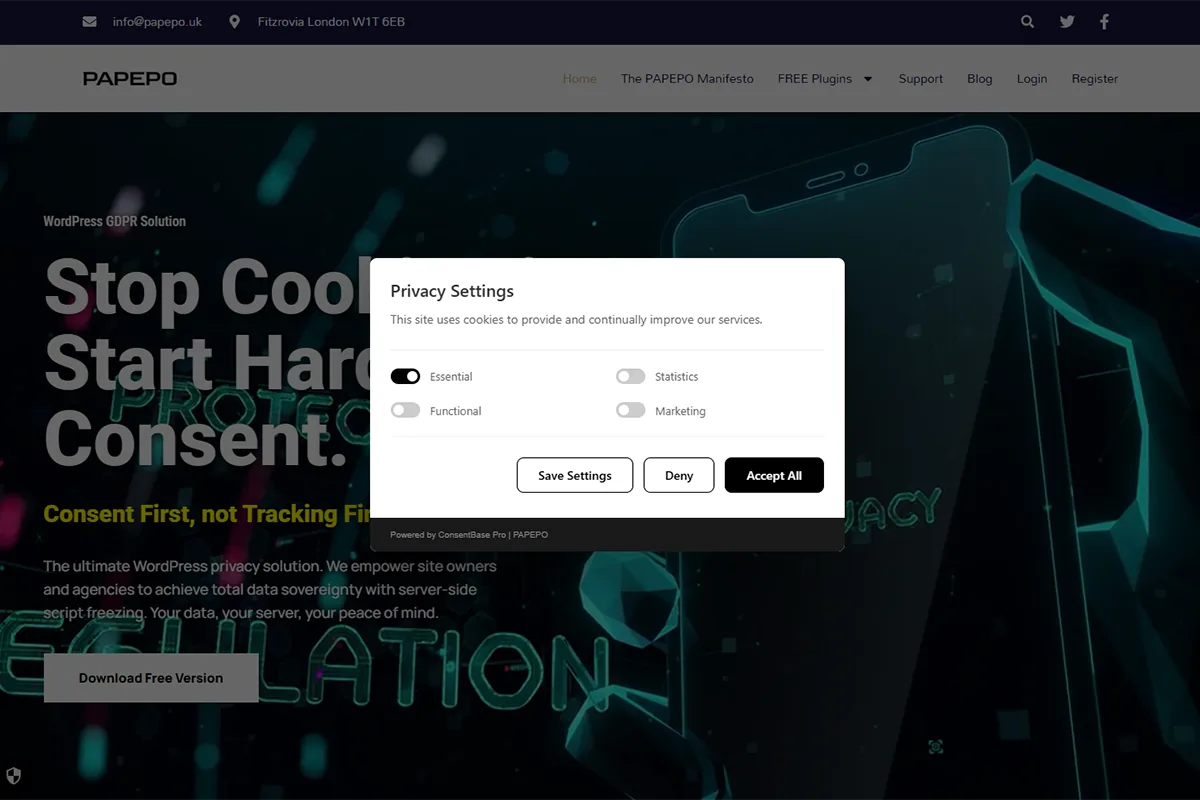Open the Blog menu item
Screen dimensions: 1200x800
[x=980, y=79]
